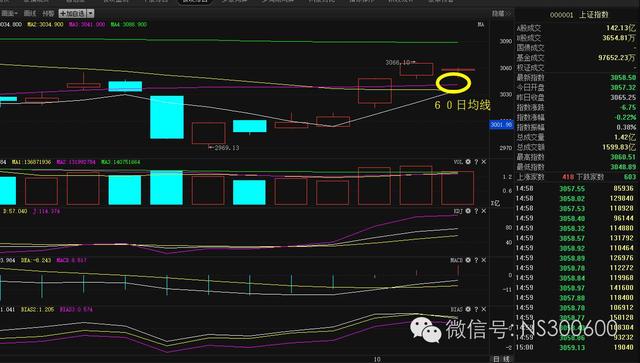This screenshot has height=363, width=640.
Task: Close the BIAS indicator panel
Action: (484, 309)
